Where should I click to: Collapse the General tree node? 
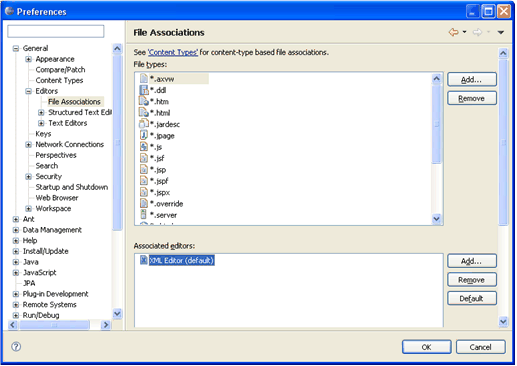pyautogui.click(x=16, y=48)
